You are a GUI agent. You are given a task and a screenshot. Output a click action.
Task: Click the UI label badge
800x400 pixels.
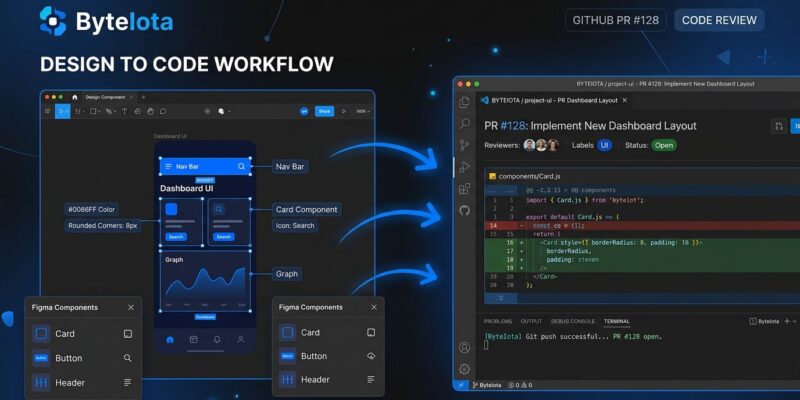tap(605, 145)
